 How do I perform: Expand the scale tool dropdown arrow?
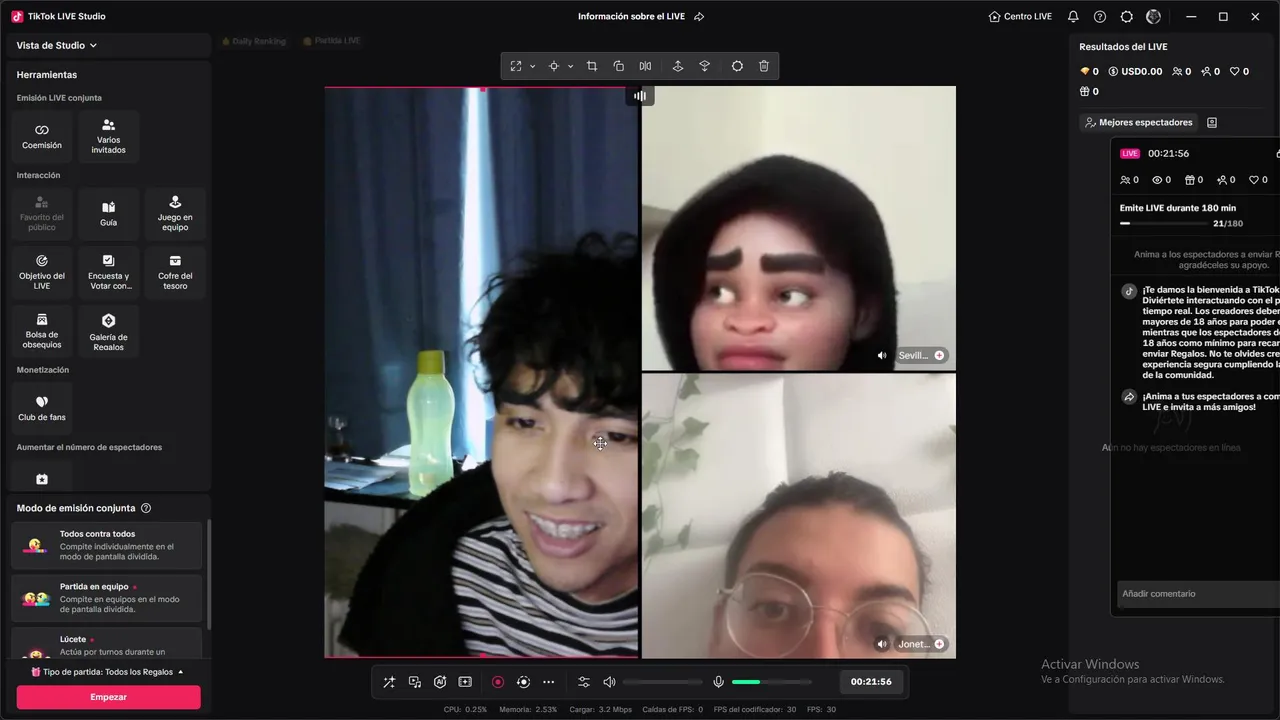coord(532,66)
